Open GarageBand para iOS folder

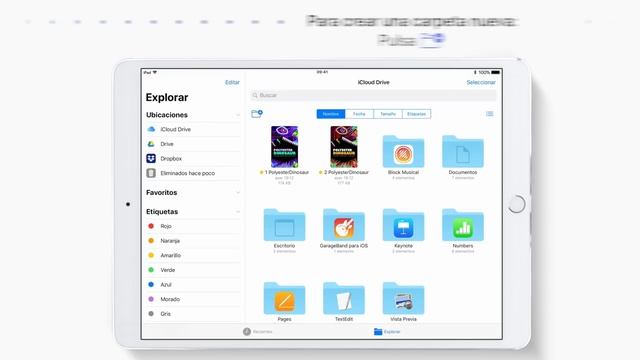click(344, 225)
